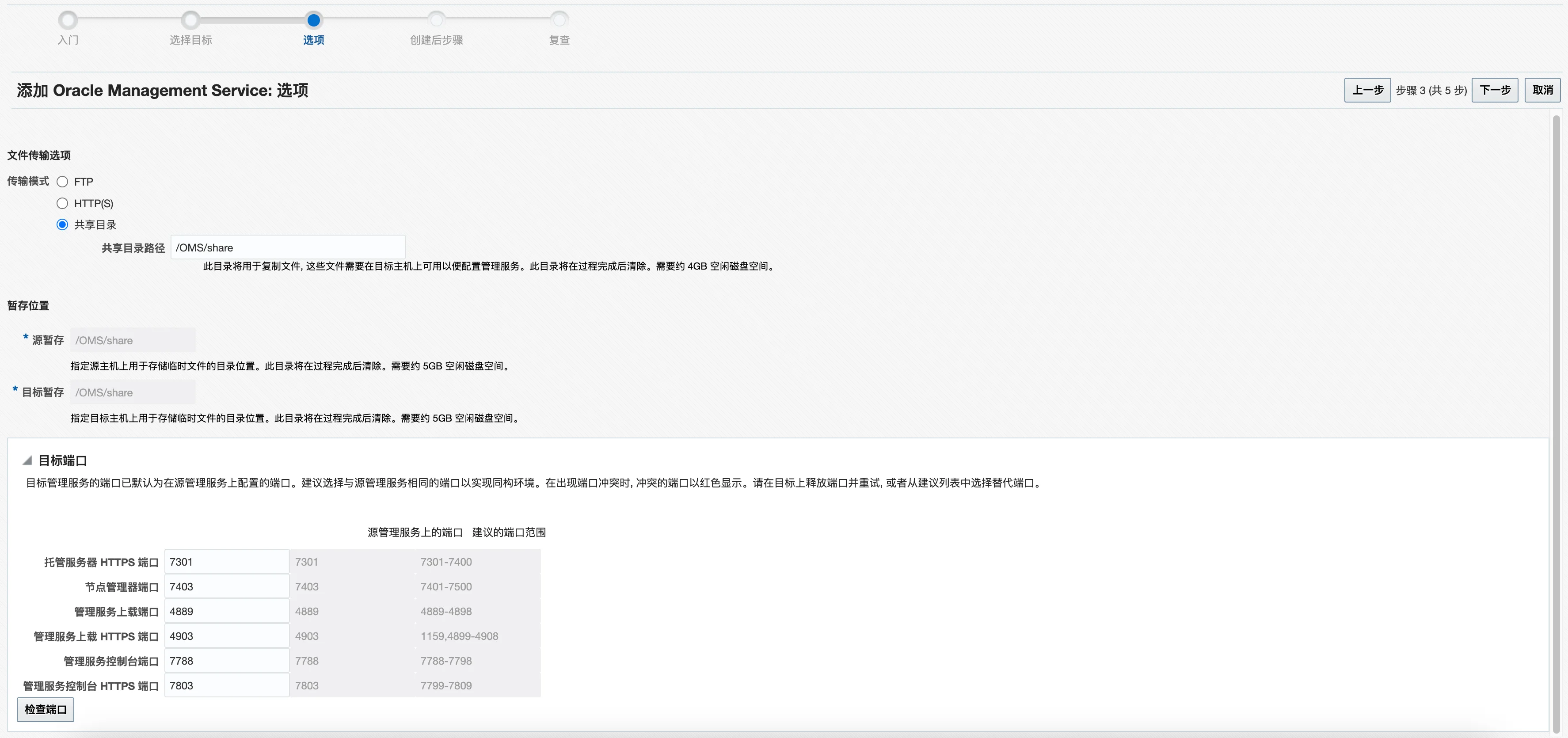The height and width of the screenshot is (738, 1568).
Task: Select the 共享目录 transfer mode
Action: coord(63,224)
